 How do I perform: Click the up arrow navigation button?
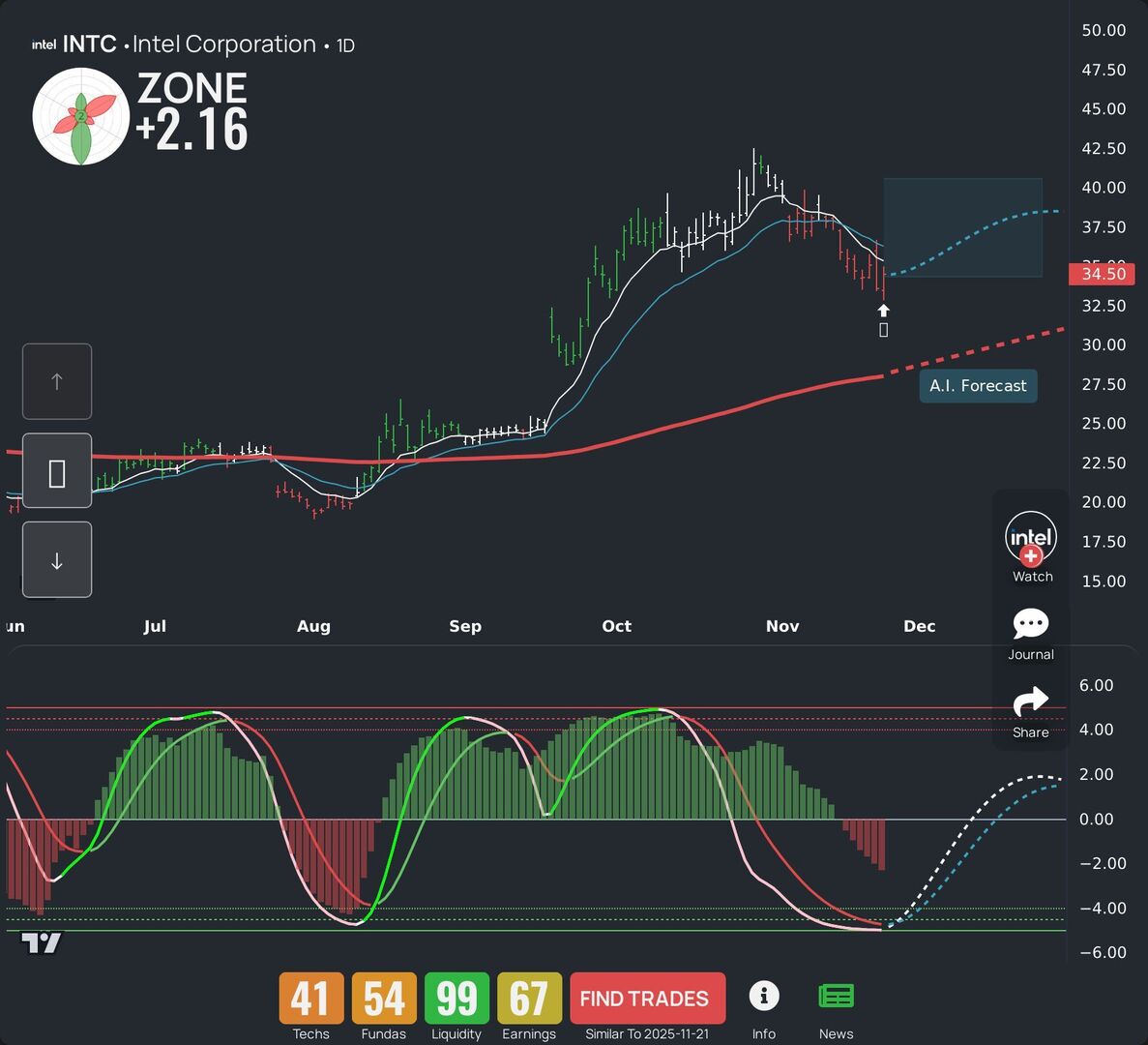click(56, 381)
